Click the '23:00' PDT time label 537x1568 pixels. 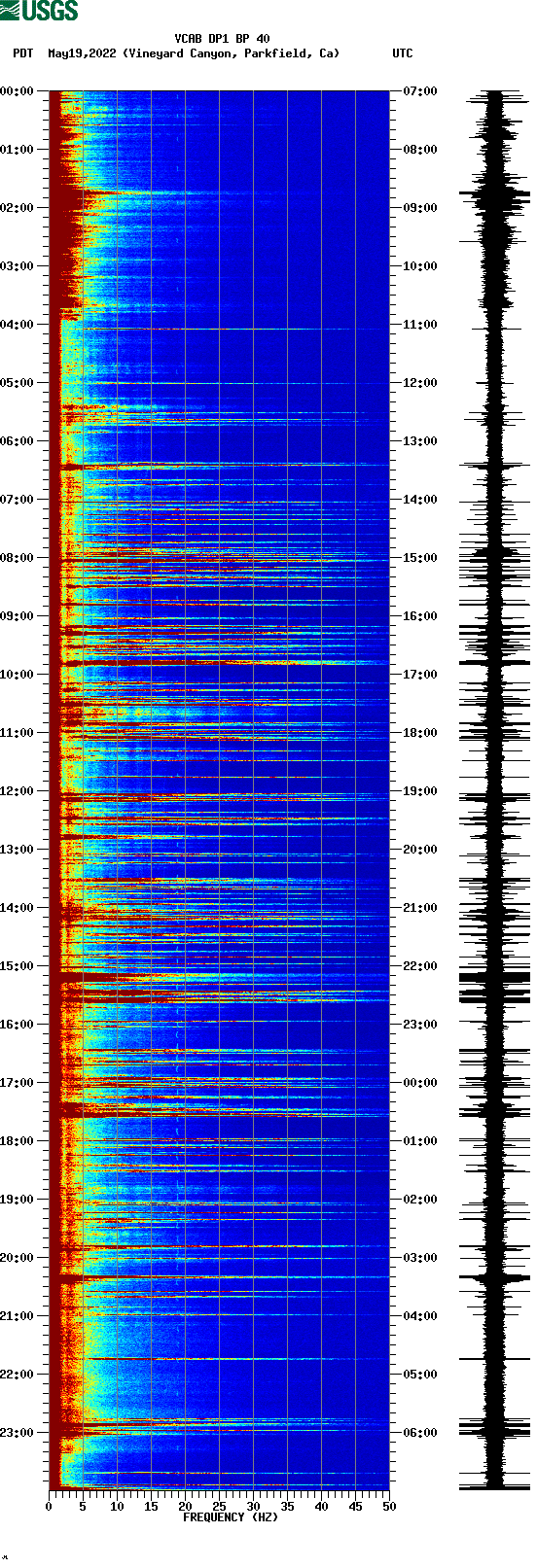point(18,1433)
